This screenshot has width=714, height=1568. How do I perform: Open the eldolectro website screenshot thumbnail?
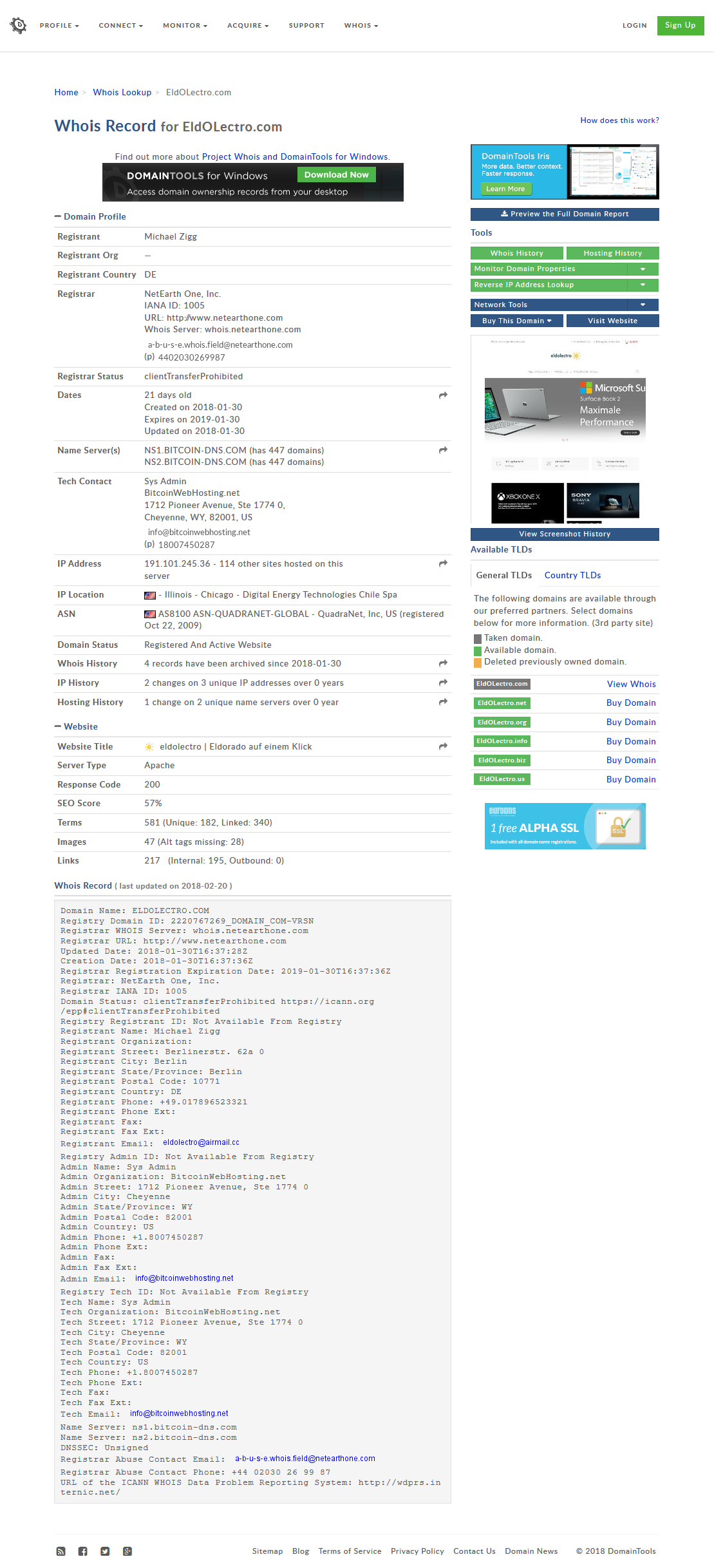click(x=565, y=430)
